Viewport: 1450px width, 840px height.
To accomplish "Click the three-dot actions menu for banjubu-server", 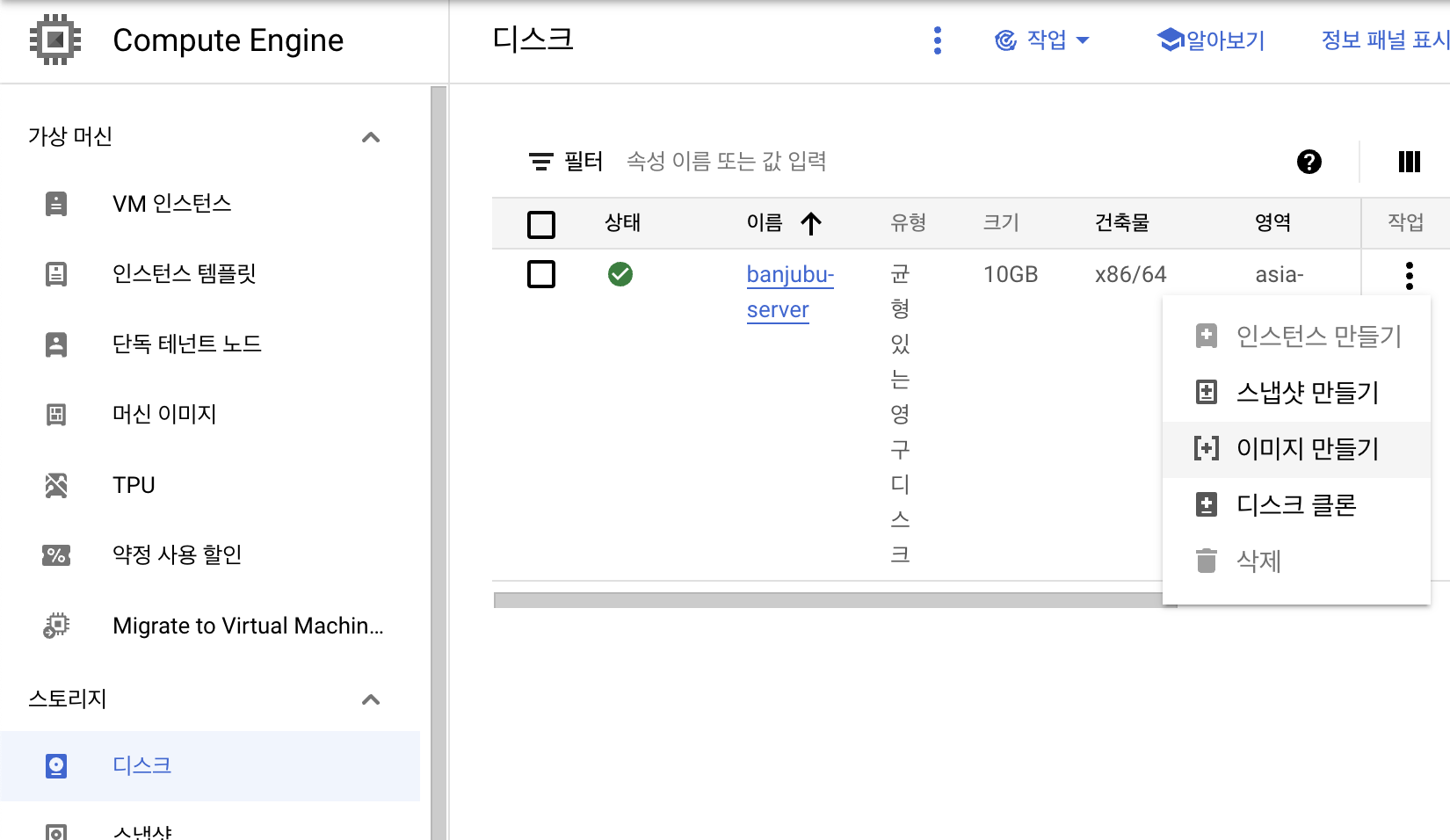I will click(1410, 276).
